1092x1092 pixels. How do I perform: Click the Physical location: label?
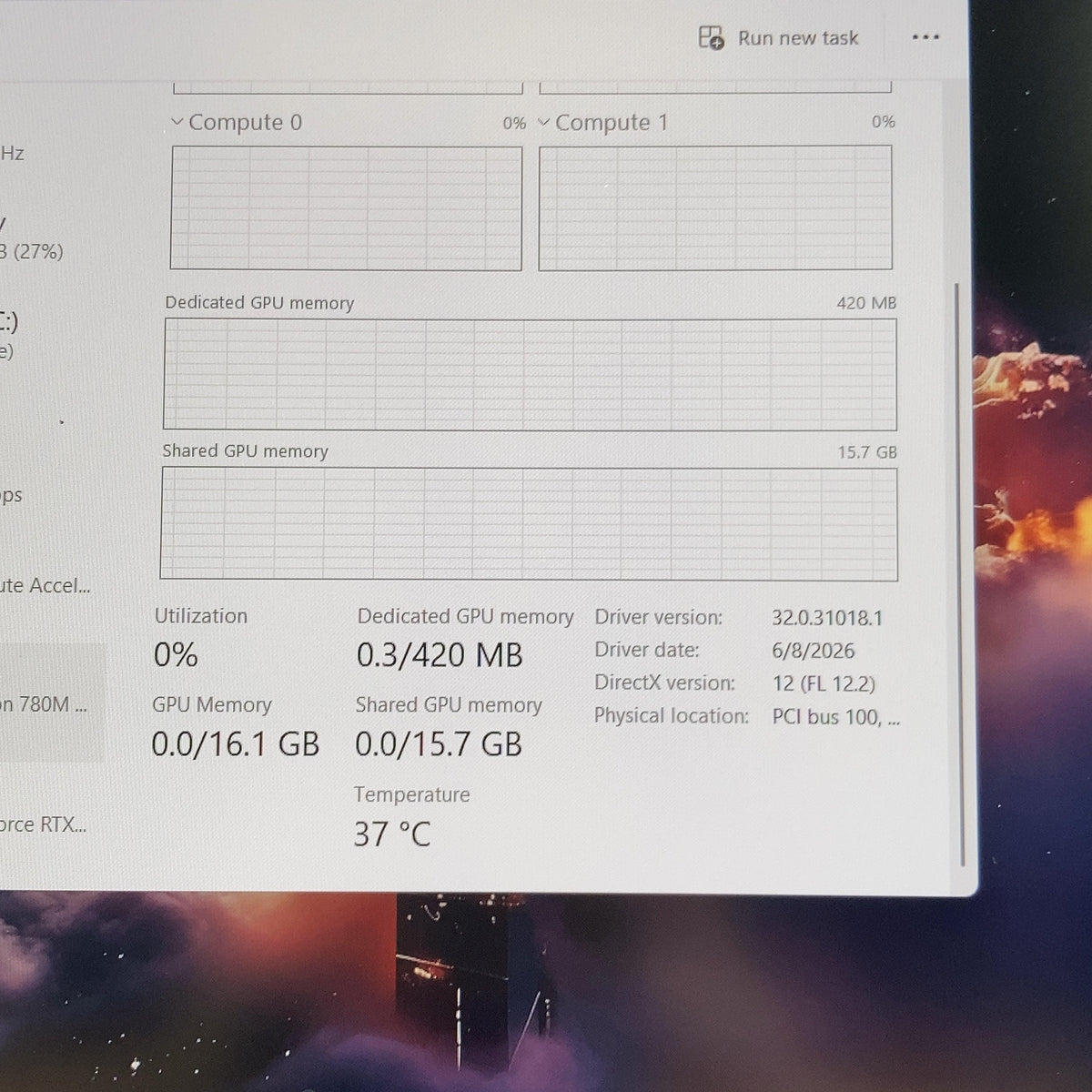[672, 716]
